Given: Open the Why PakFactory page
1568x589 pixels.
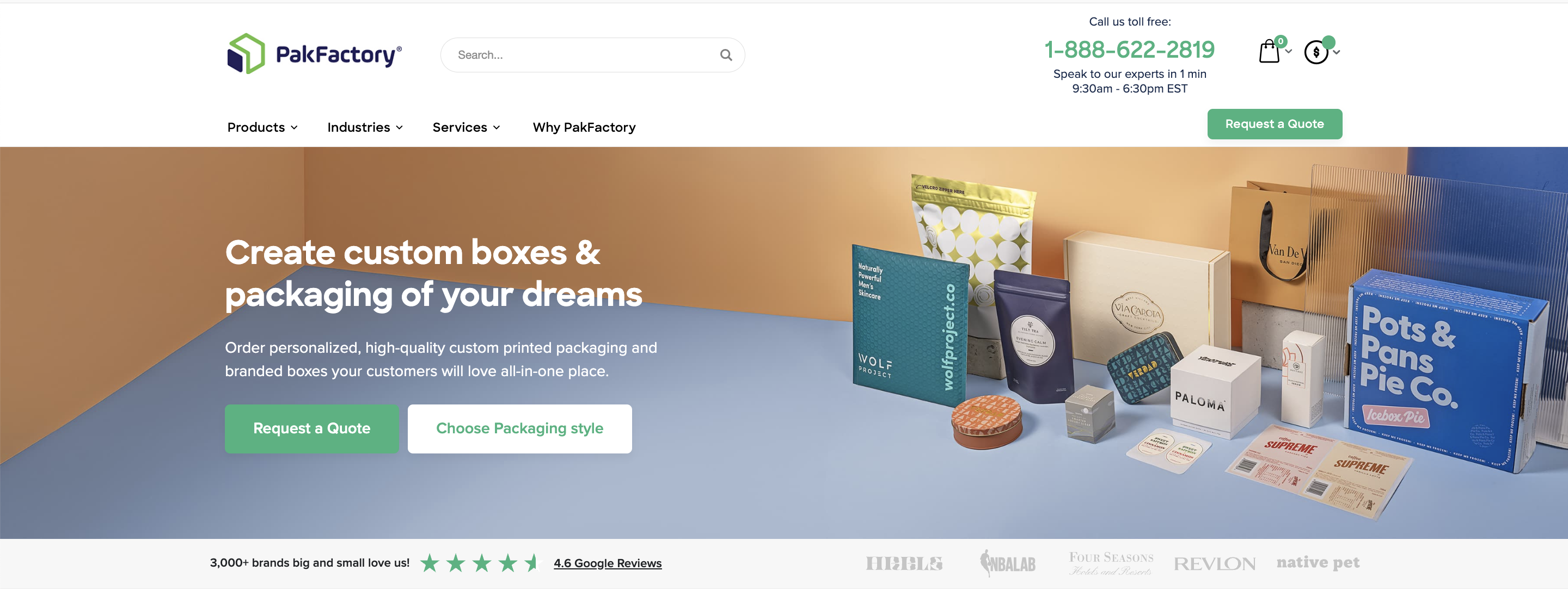Looking at the screenshot, I should pos(584,127).
